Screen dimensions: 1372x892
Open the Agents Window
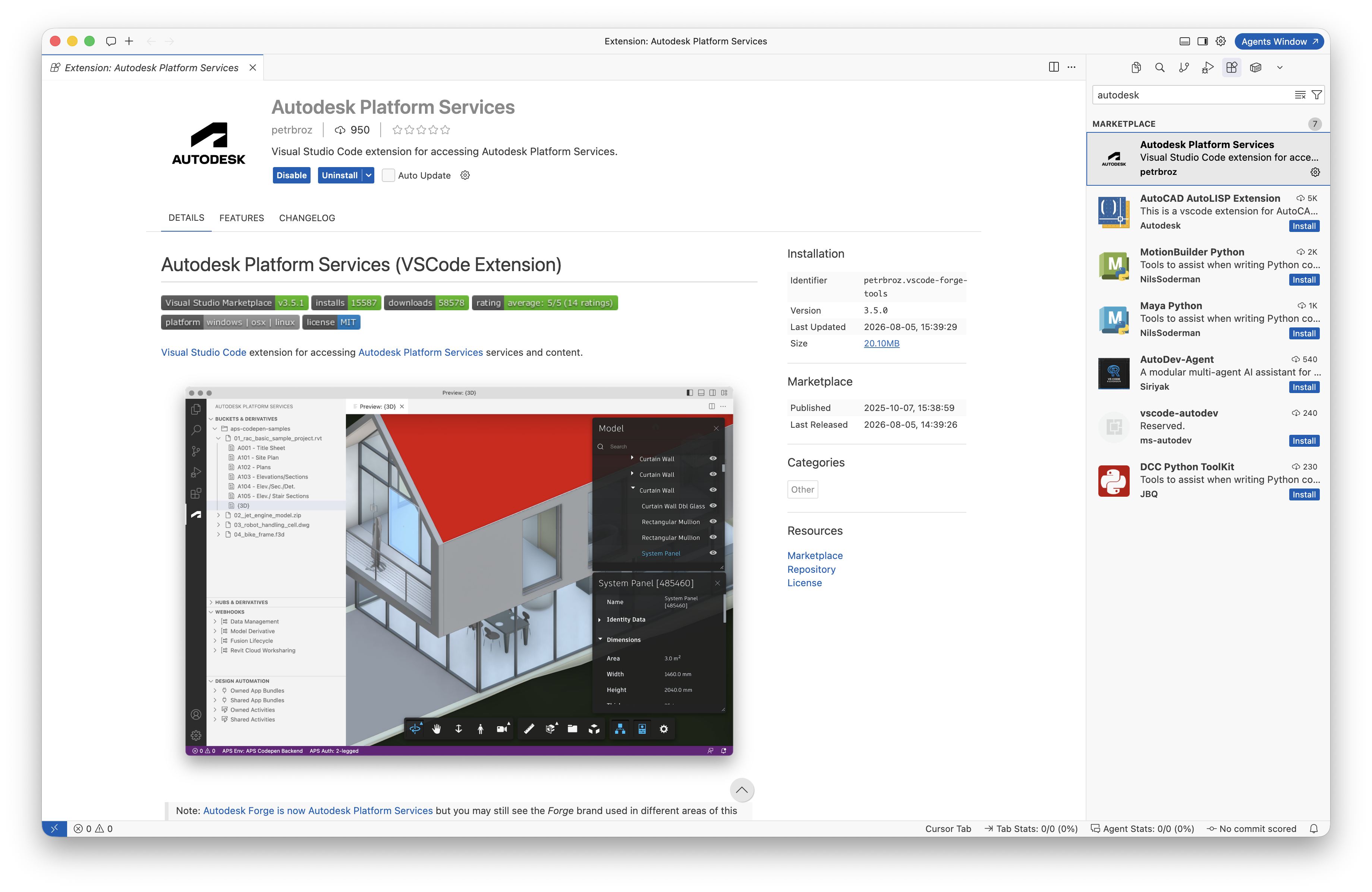point(1279,41)
